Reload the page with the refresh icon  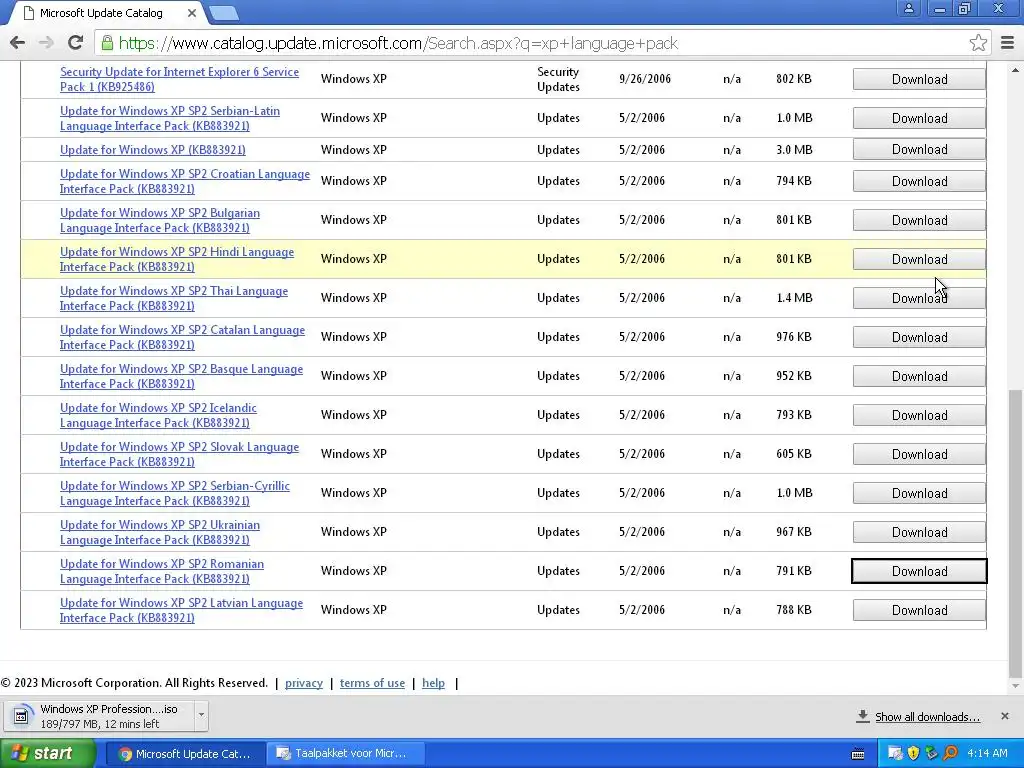[76, 43]
